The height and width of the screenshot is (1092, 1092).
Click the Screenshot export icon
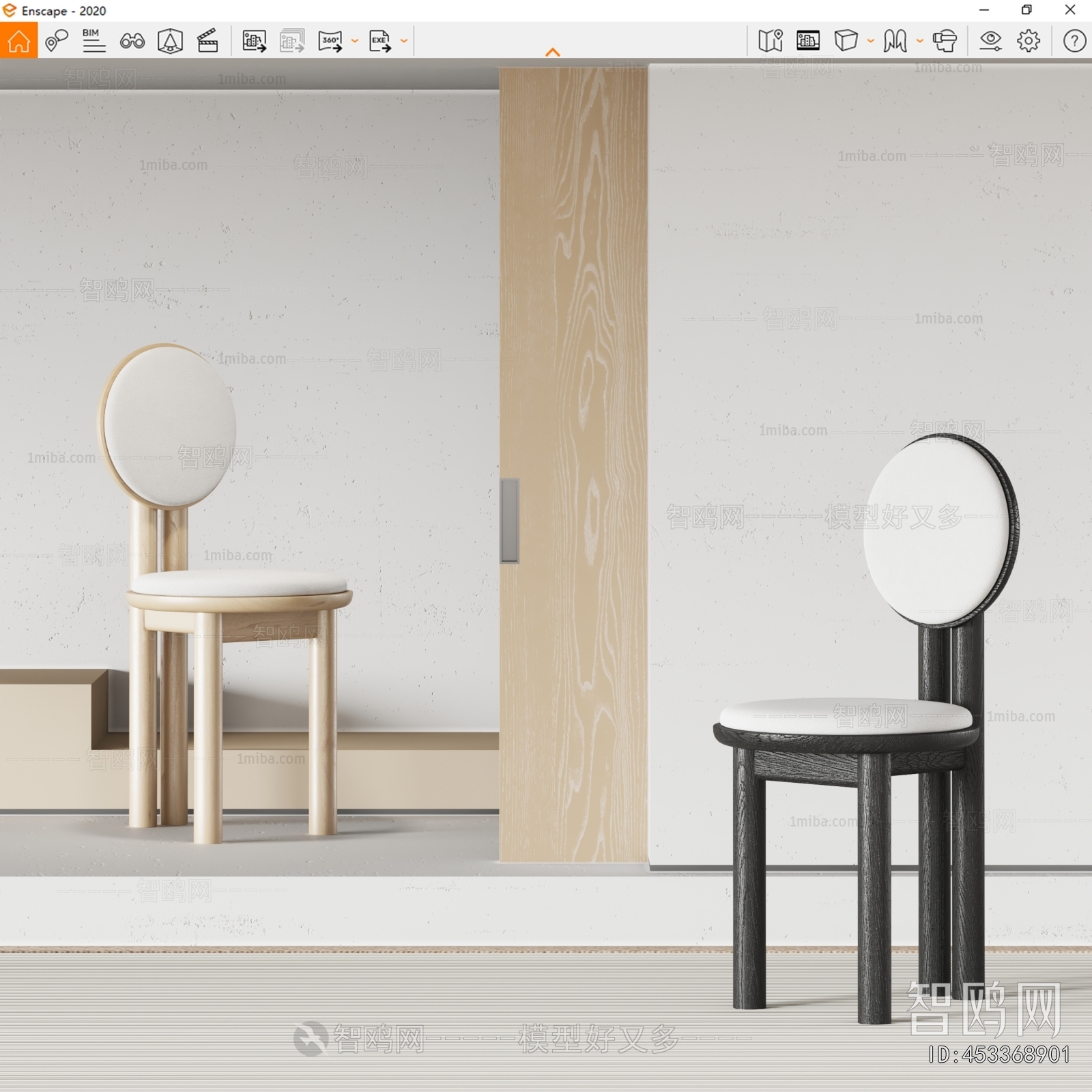(255, 41)
